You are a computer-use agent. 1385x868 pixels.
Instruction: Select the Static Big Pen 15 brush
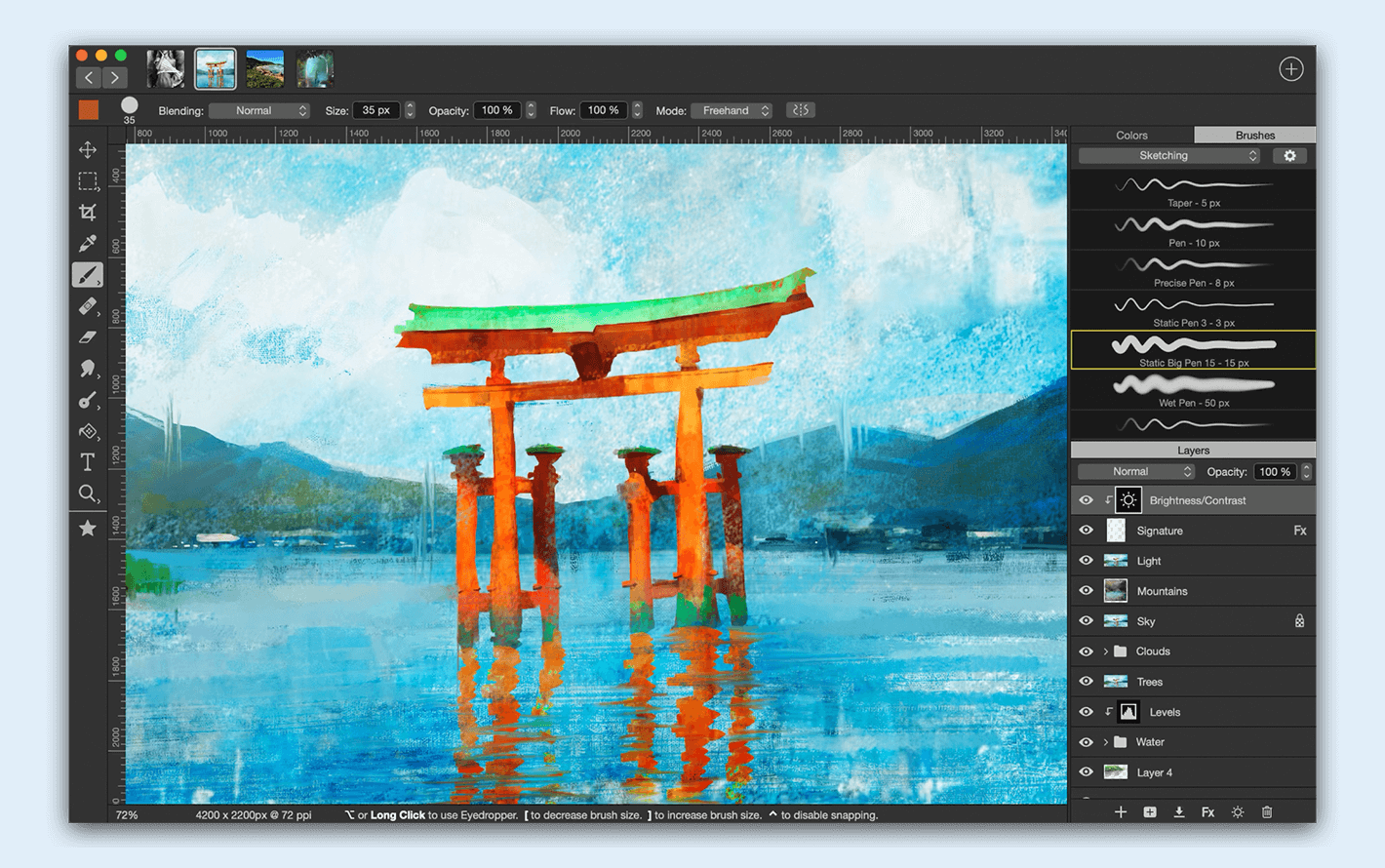click(x=1194, y=350)
